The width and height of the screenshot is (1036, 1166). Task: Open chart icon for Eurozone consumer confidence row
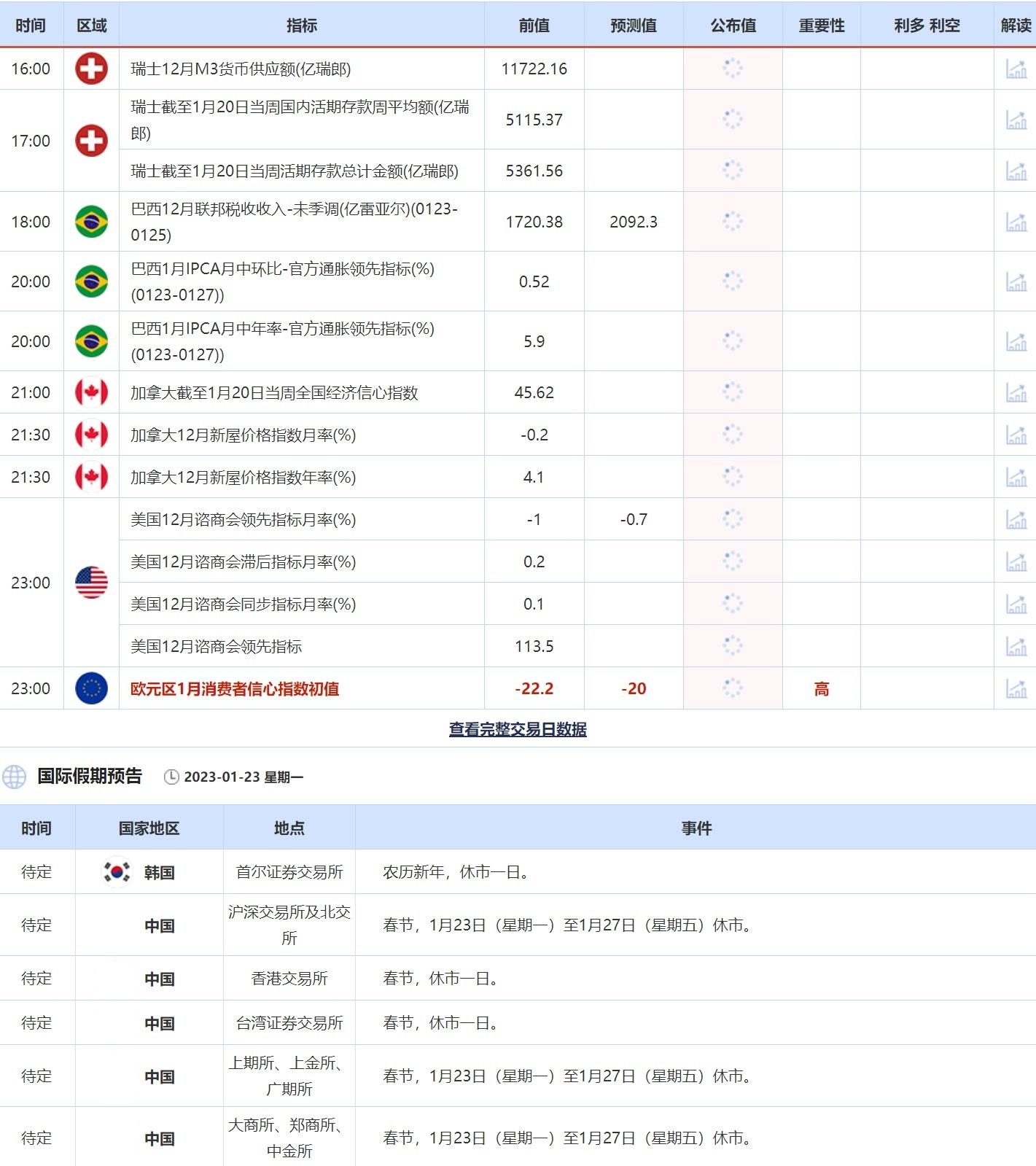(1016, 688)
